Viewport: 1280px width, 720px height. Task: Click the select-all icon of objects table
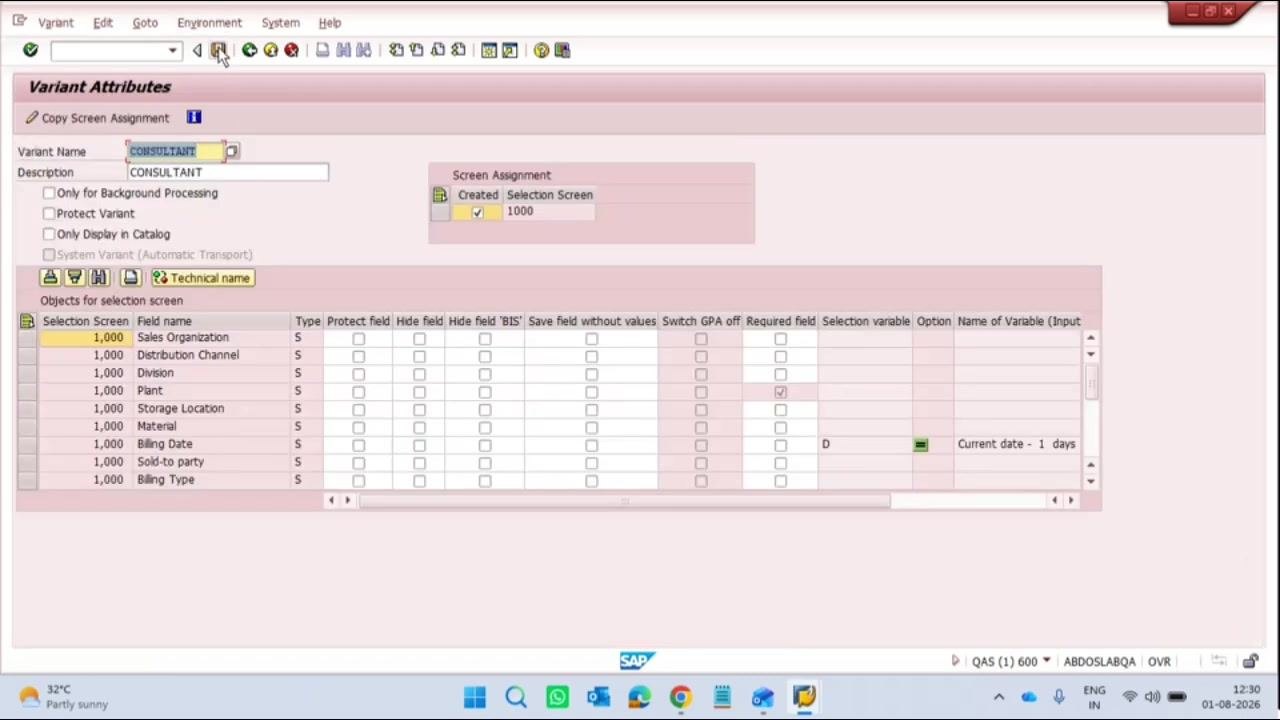pyautogui.click(x=27, y=321)
